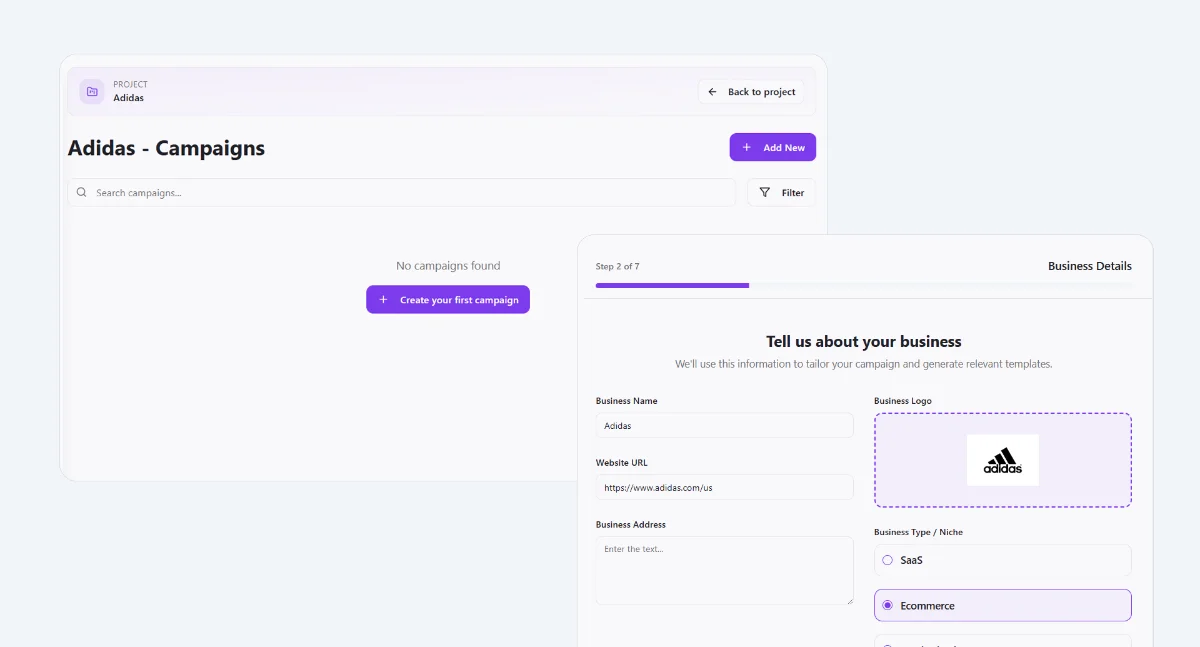Click the No campaigns found text
This screenshot has height=647, width=1200.
tap(448, 266)
